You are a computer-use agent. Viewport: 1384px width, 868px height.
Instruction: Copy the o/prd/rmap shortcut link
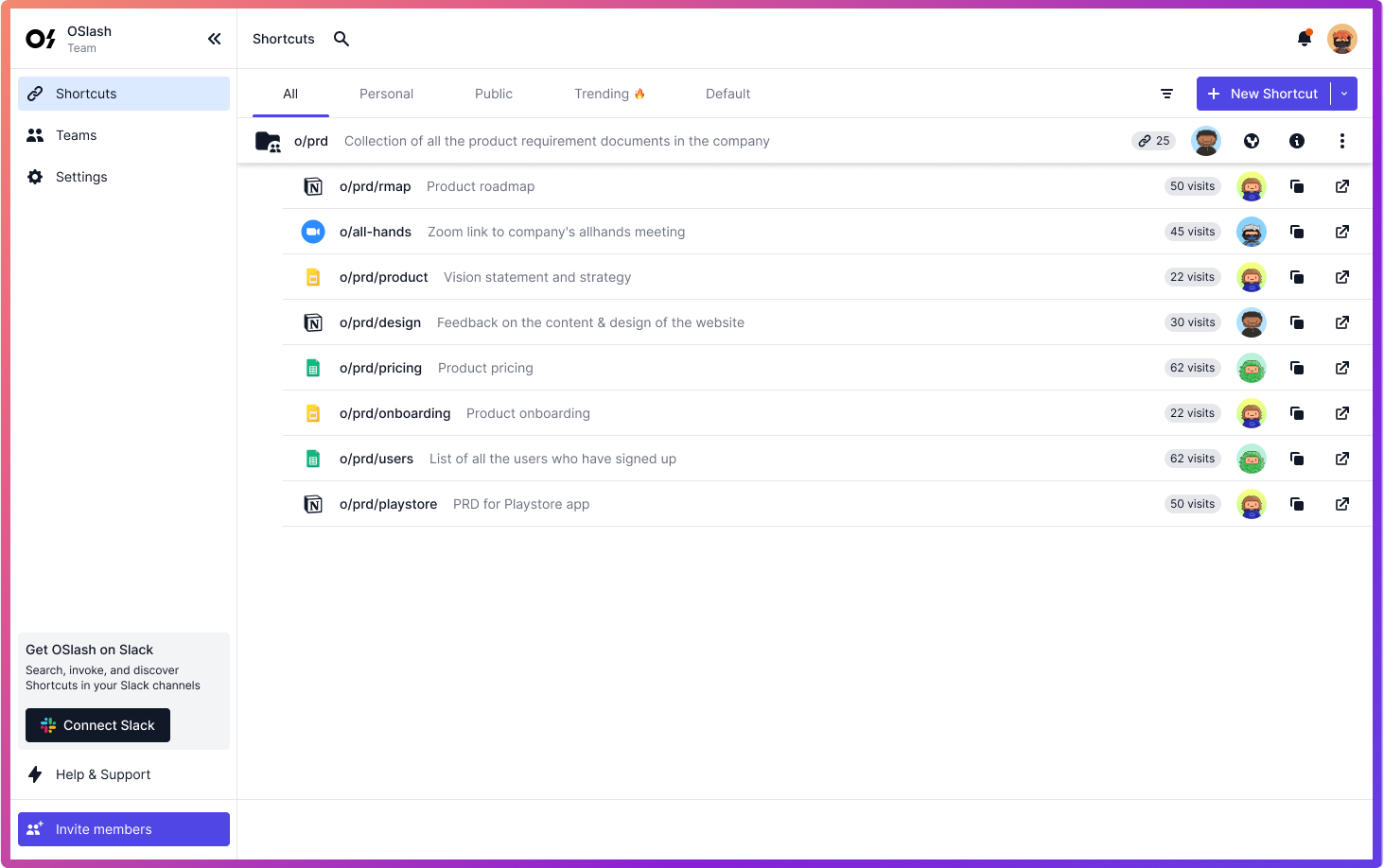pos(1297,186)
